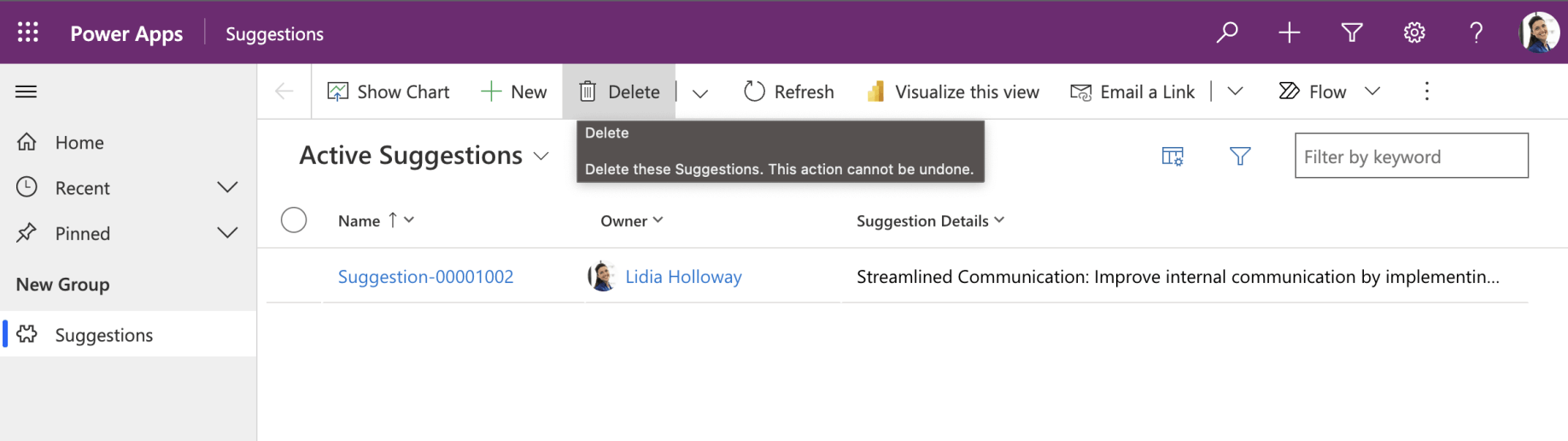Click the search magnifier icon
The image size is (1568, 441).
click(1227, 32)
